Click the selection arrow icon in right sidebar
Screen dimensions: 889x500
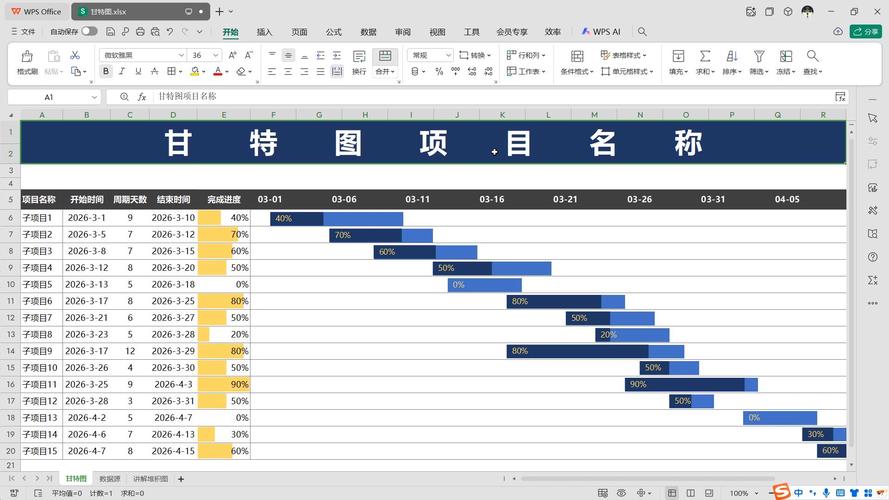tap(873, 118)
